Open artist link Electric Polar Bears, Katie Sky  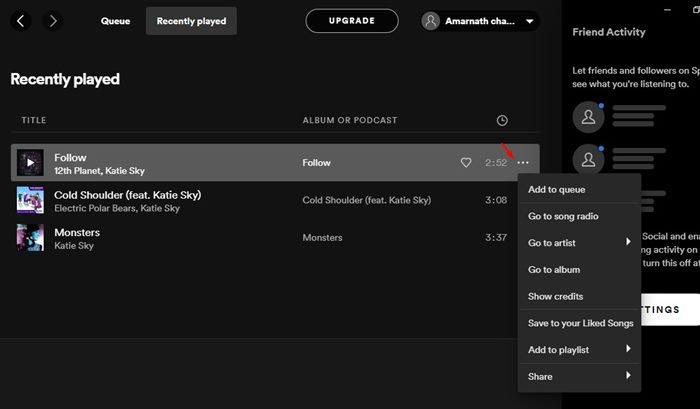(x=117, y=208)
